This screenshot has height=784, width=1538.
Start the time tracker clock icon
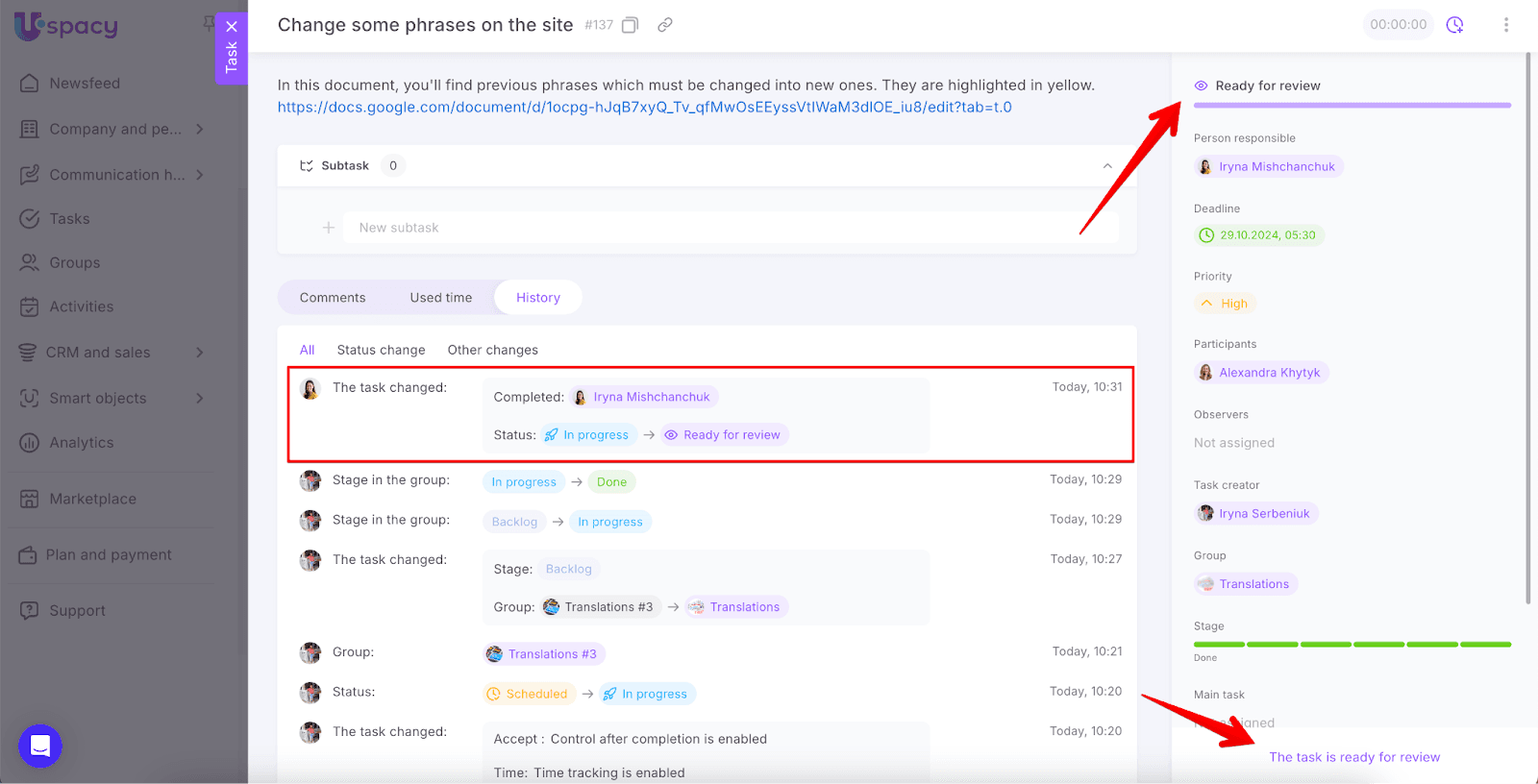pos(1454,25)
